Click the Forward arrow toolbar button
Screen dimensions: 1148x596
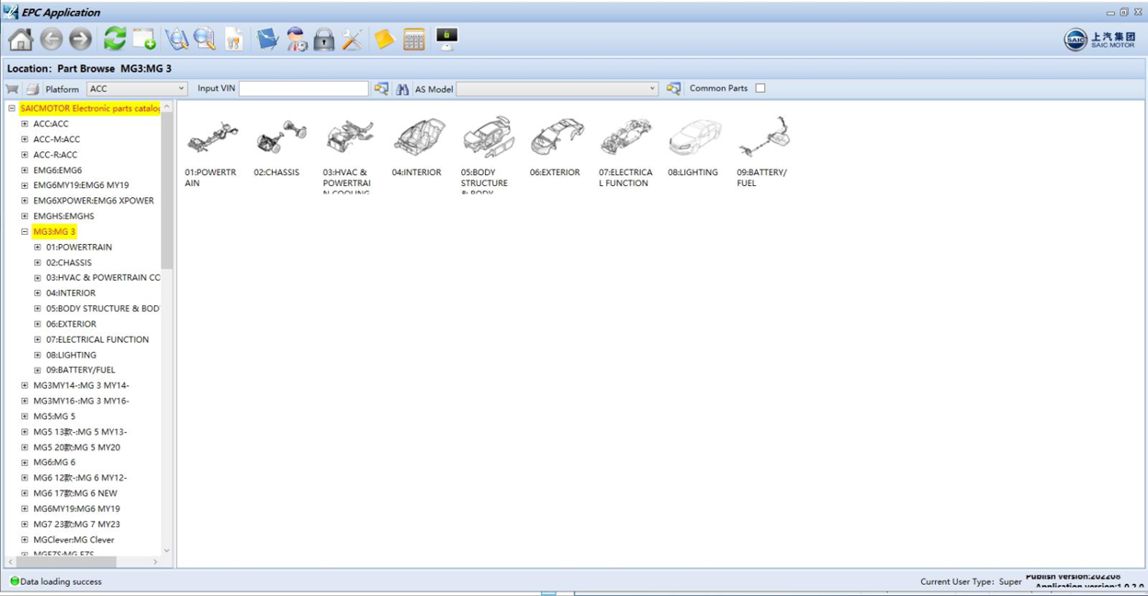[x=81, y=39]
